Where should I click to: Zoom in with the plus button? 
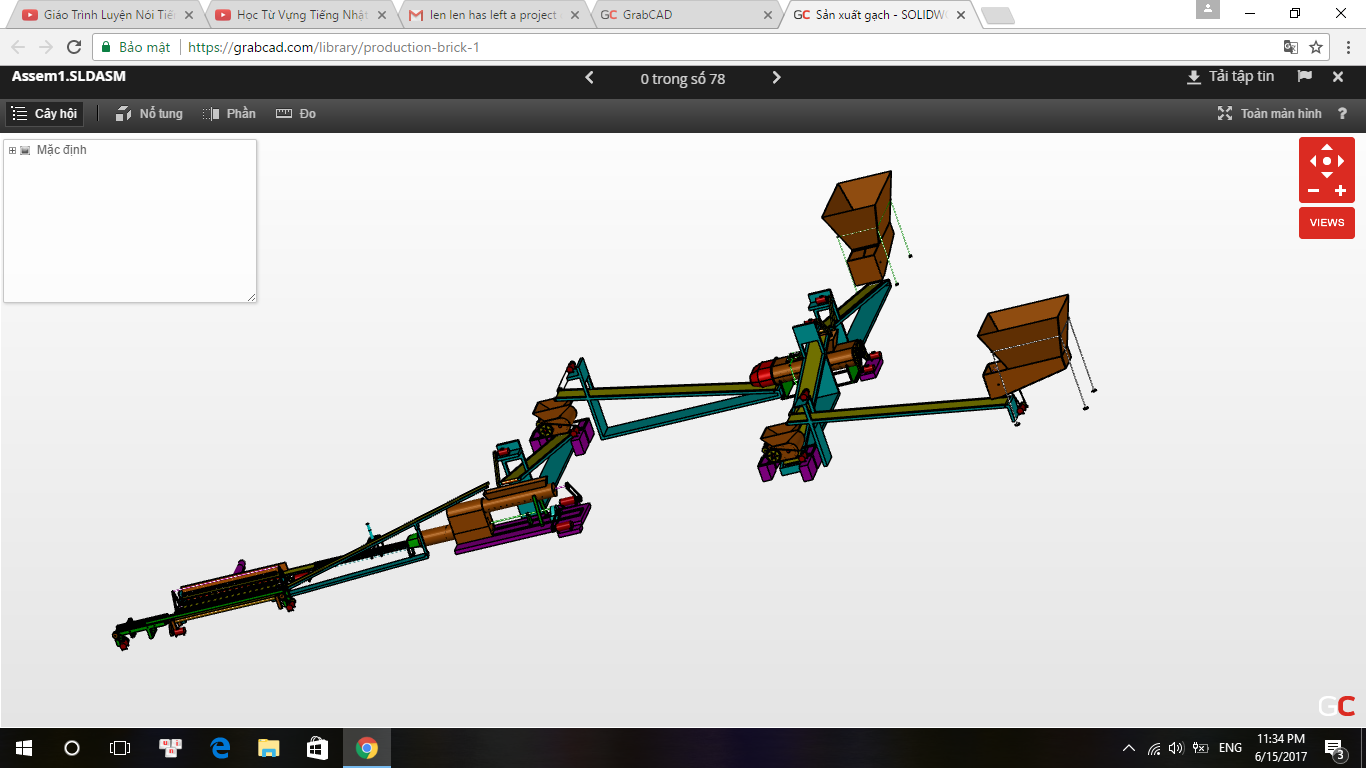pyautogui.click(x=1341, y=191)
